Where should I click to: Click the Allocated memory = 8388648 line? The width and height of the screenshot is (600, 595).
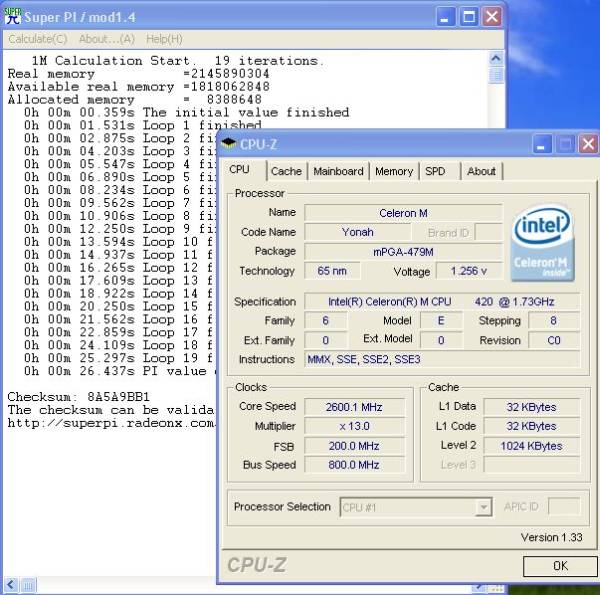(135, 100)
